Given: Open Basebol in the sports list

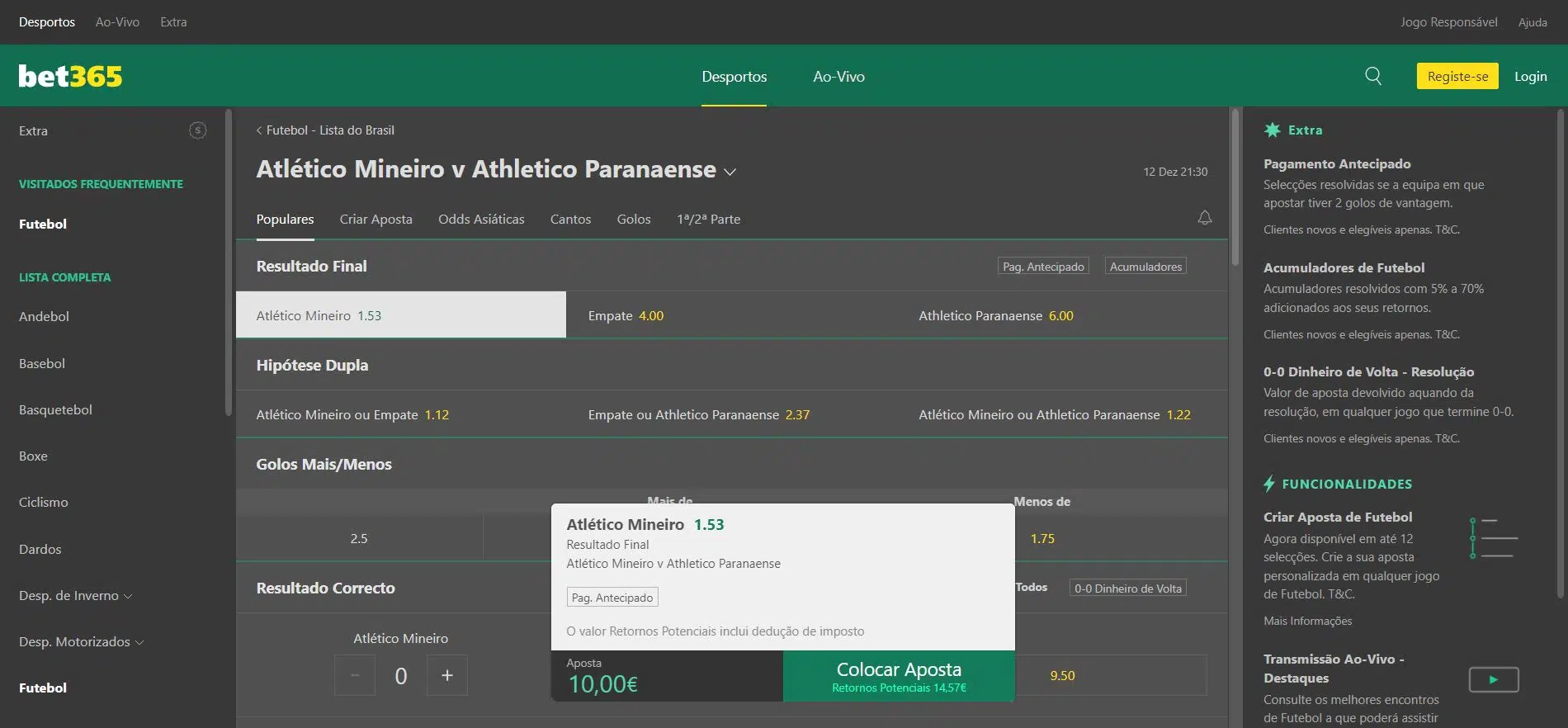Looking at the screenshot, I should (42, 363).
